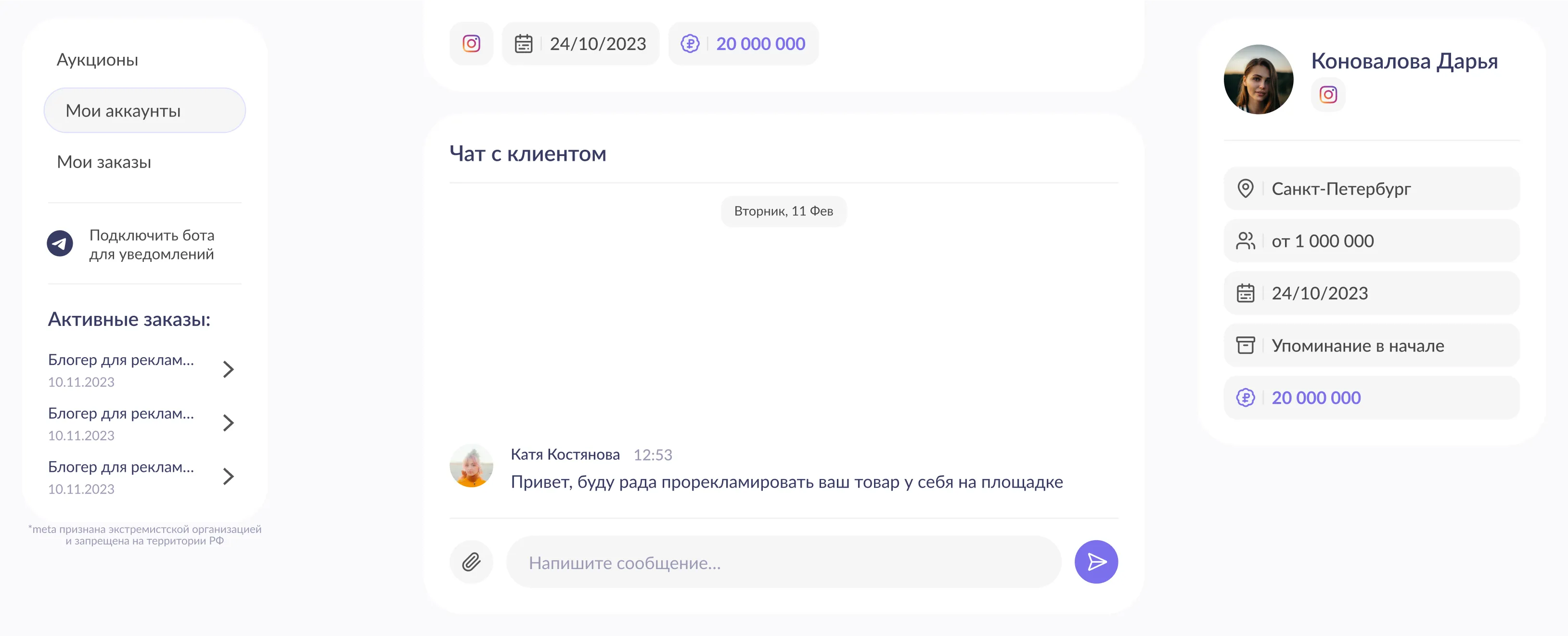Click 20 000 000 in the profile card
Viewport: 1568px width, 636px height.
click(1371, 398)
